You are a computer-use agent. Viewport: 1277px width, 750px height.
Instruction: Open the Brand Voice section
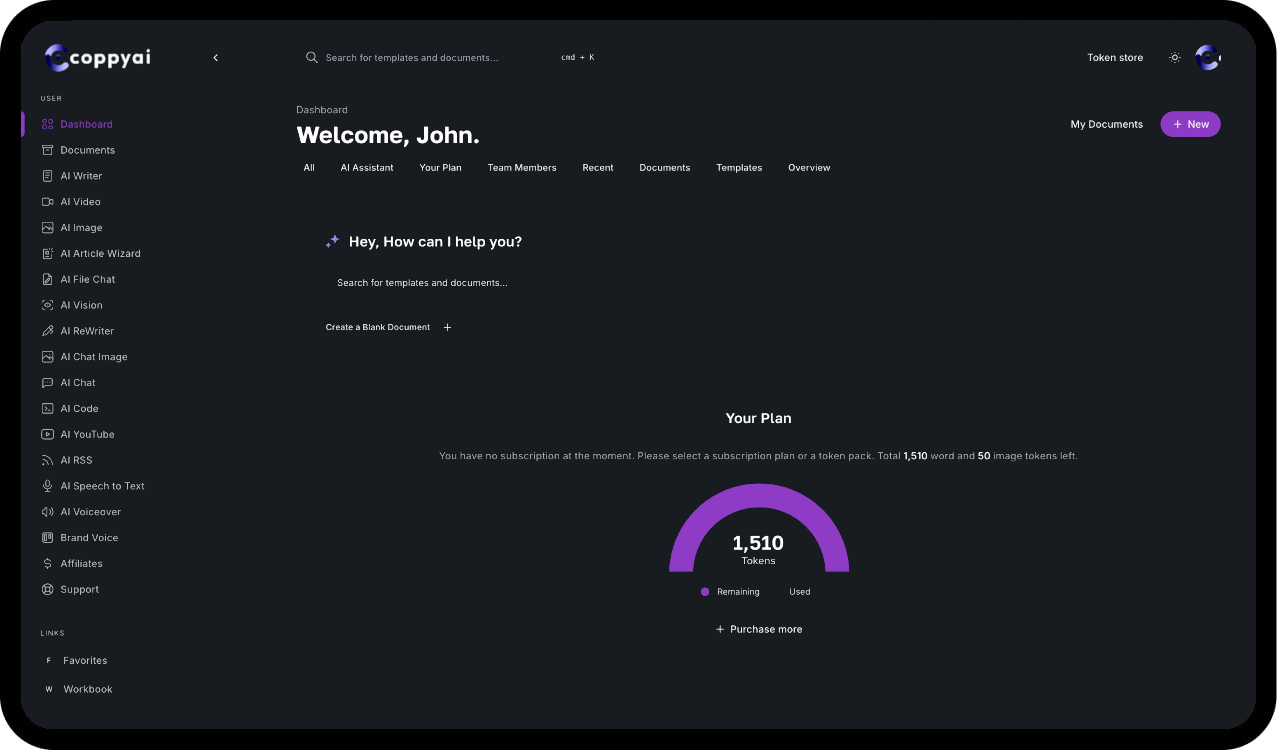88,537
